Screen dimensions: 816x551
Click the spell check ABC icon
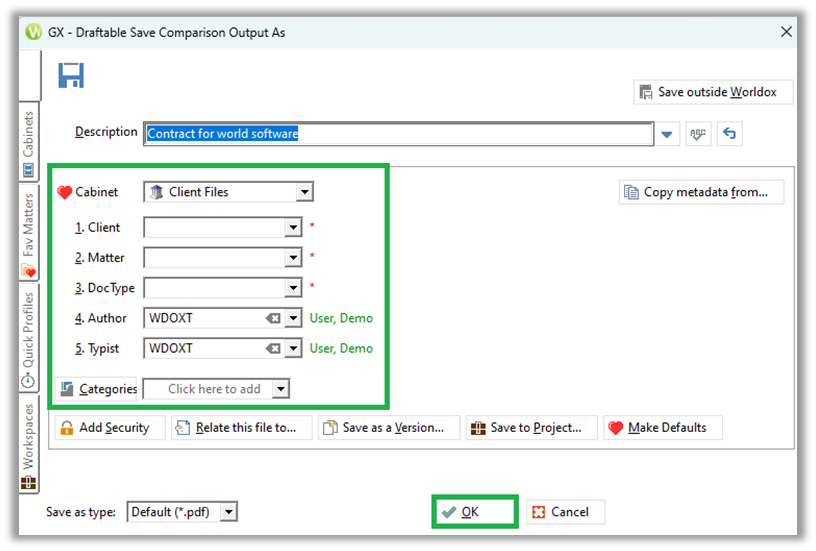pos(698,134)
